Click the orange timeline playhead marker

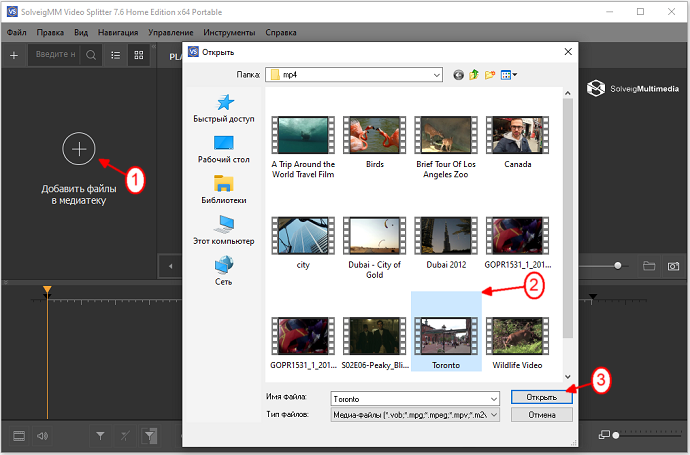coord(47,290)
